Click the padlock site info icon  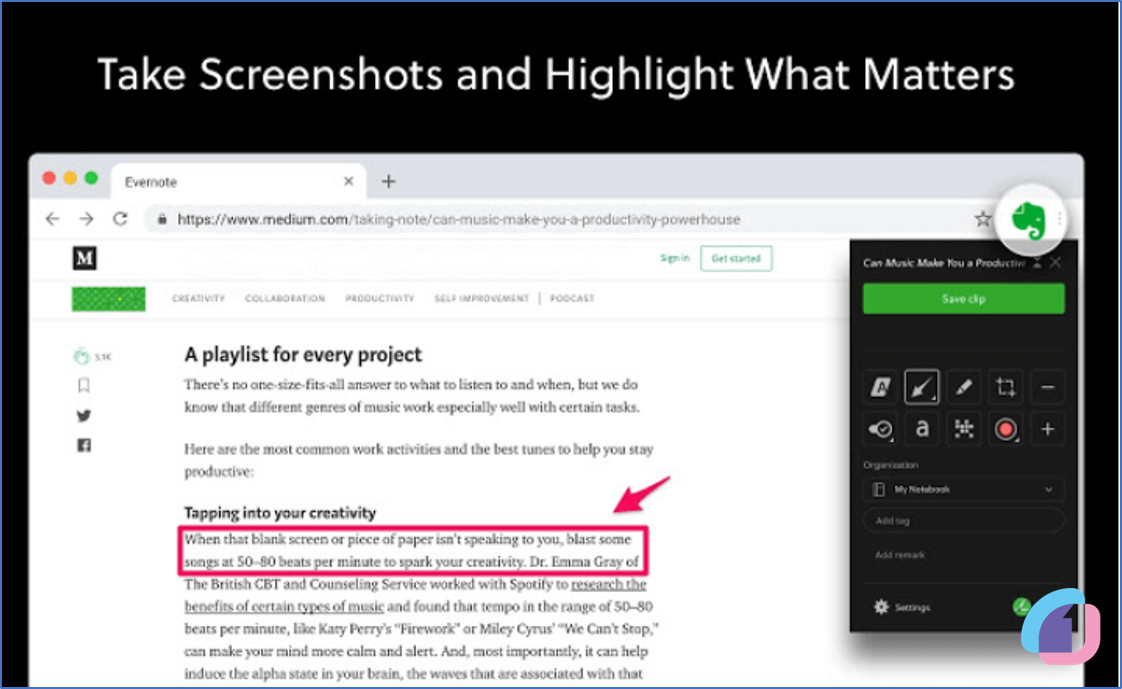pyautogui.click(x=162, y=219)
